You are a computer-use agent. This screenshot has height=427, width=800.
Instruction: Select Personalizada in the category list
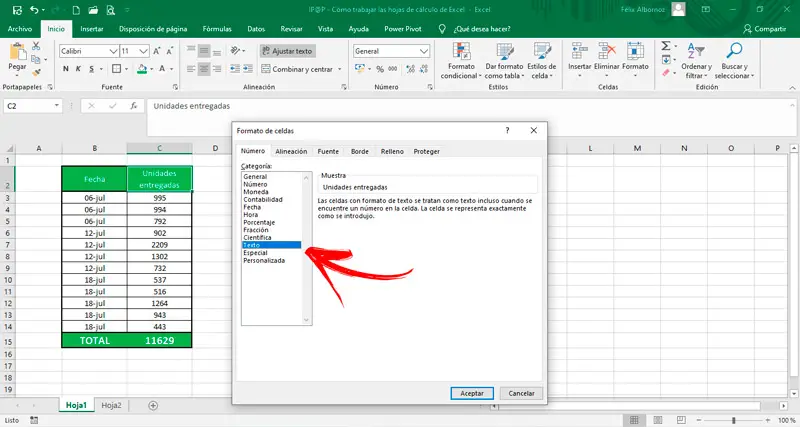[265, 261]
